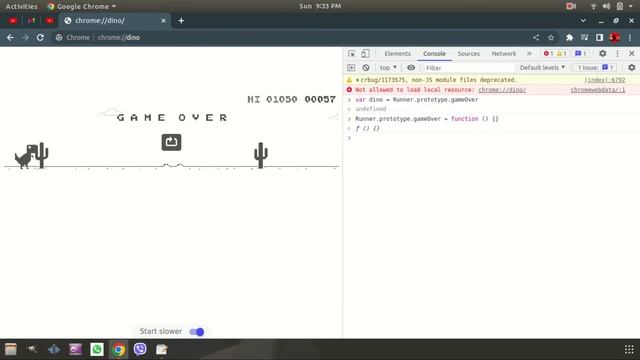
Task: Clear the console
Action: tap(366, 68)
